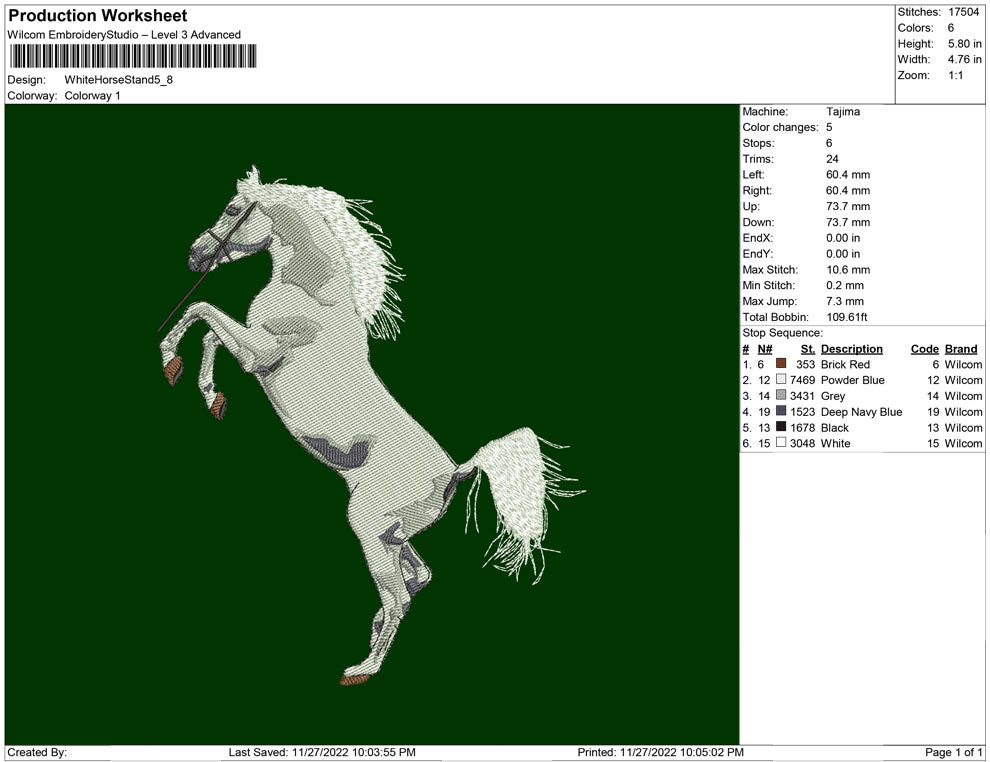Select the Zoom value 1:1
This screenshot has width=990, height=762.
pos(955,76)
